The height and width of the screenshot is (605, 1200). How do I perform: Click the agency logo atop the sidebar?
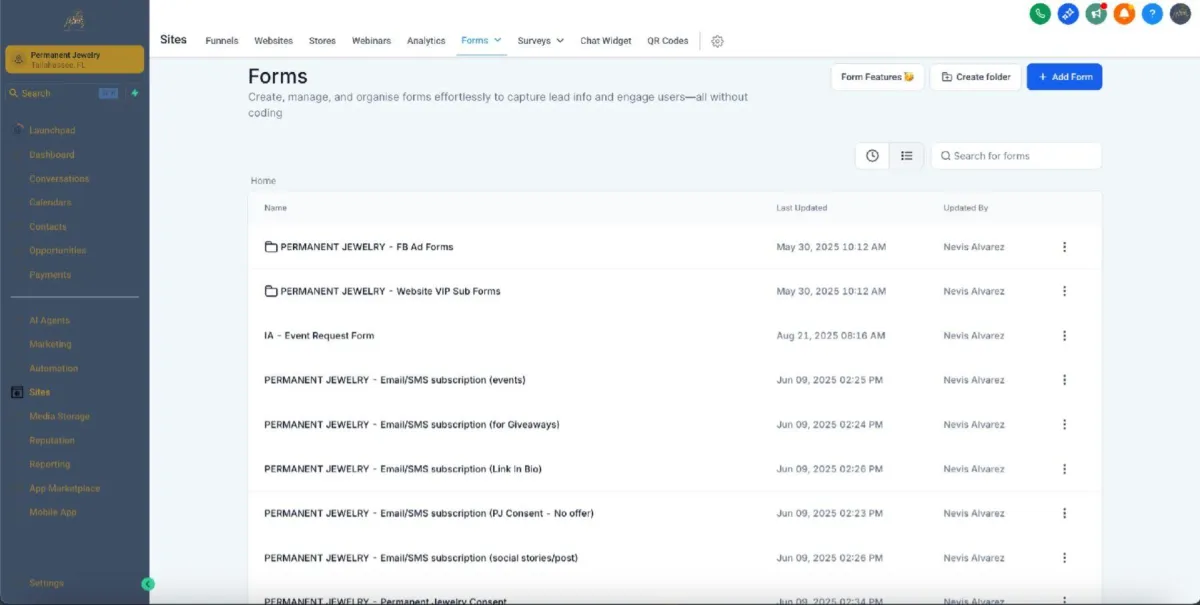click(74, 21)
